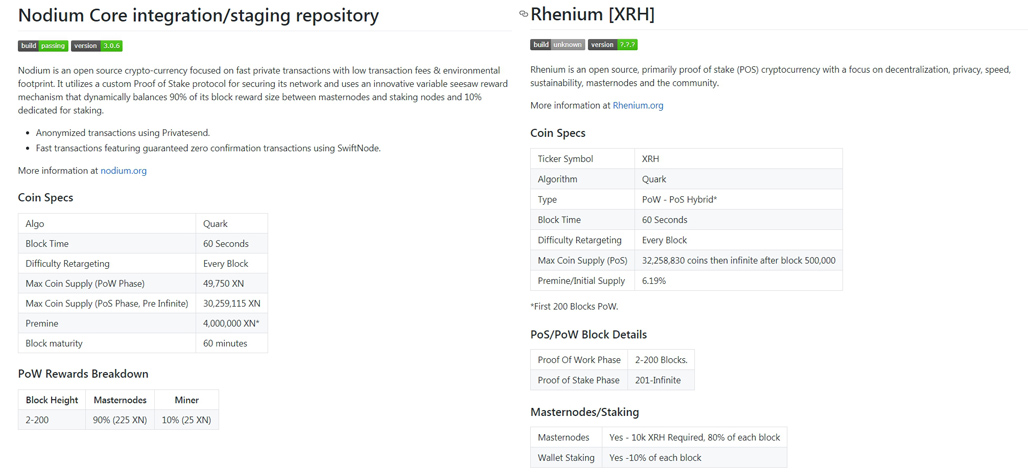Viewport: 1028px width, 473px height.
Task: Open the nodium.org link
Action: click(x=123, y=171)
